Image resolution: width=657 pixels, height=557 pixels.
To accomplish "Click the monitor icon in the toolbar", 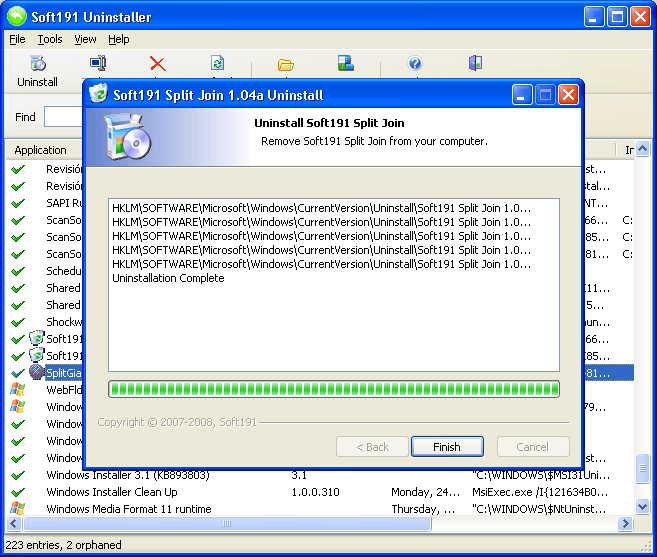I will pos(98,63).
